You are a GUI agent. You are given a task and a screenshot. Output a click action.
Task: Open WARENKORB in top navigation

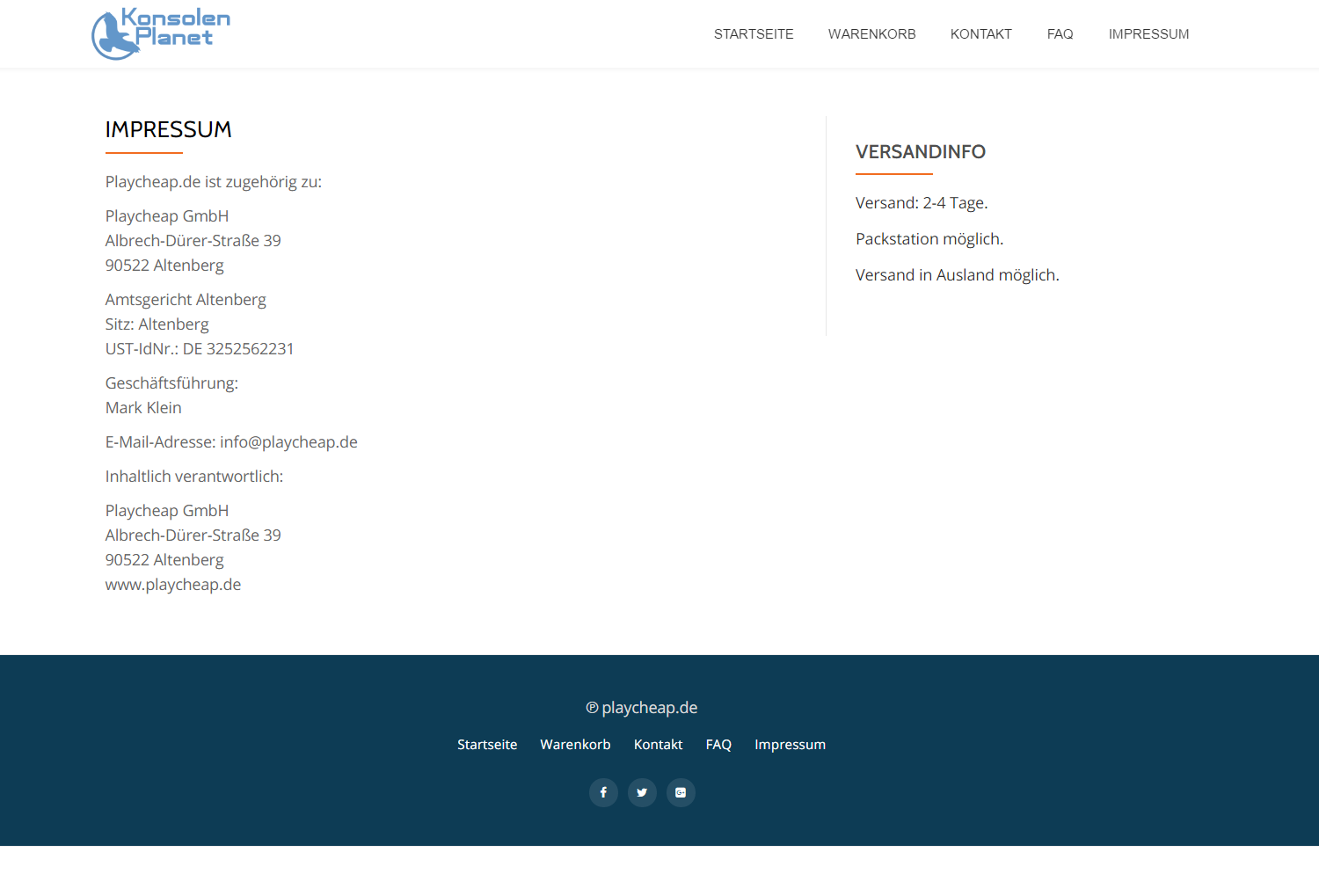click(872, 34)
